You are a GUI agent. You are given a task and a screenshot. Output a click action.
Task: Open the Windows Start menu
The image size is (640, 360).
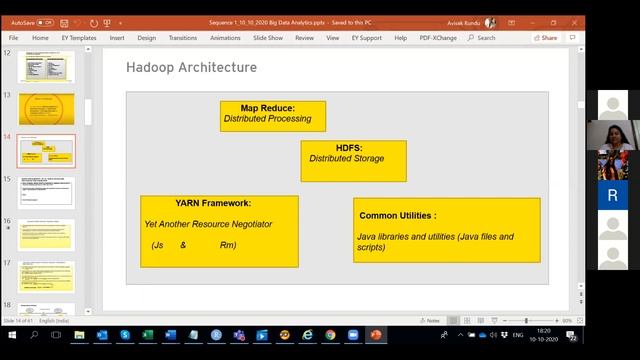(x=12, y=335)
